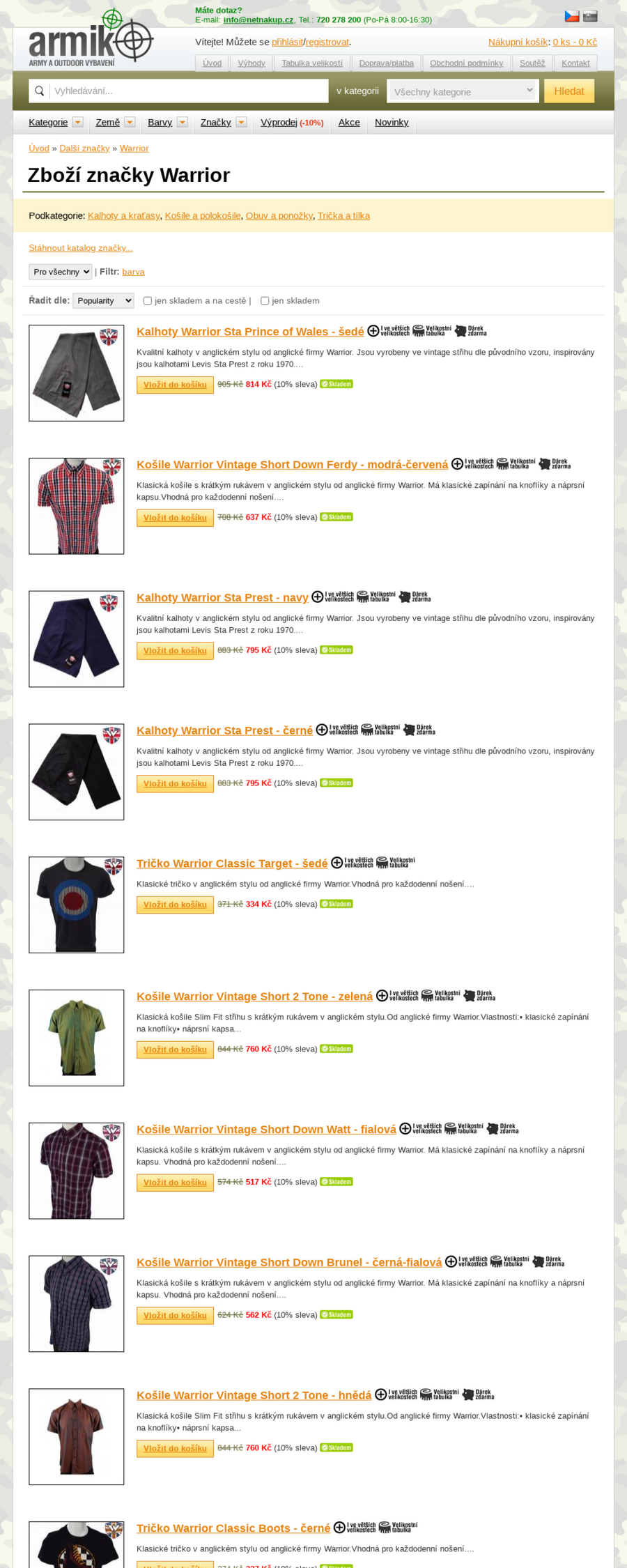
Task: Click the Hledat search button
Action: click(569, 91)
